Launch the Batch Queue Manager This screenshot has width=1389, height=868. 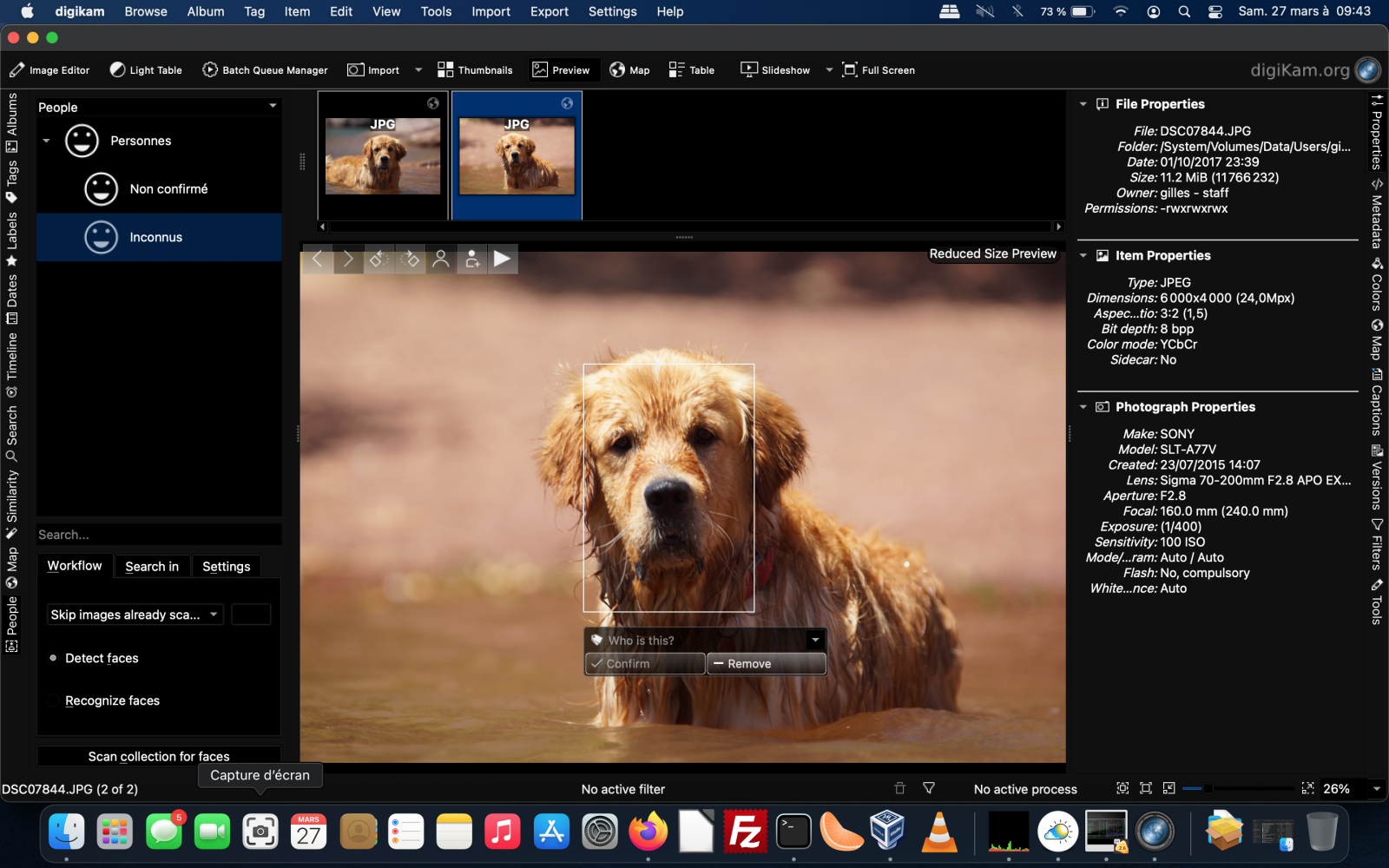click(x=265, y=69)
